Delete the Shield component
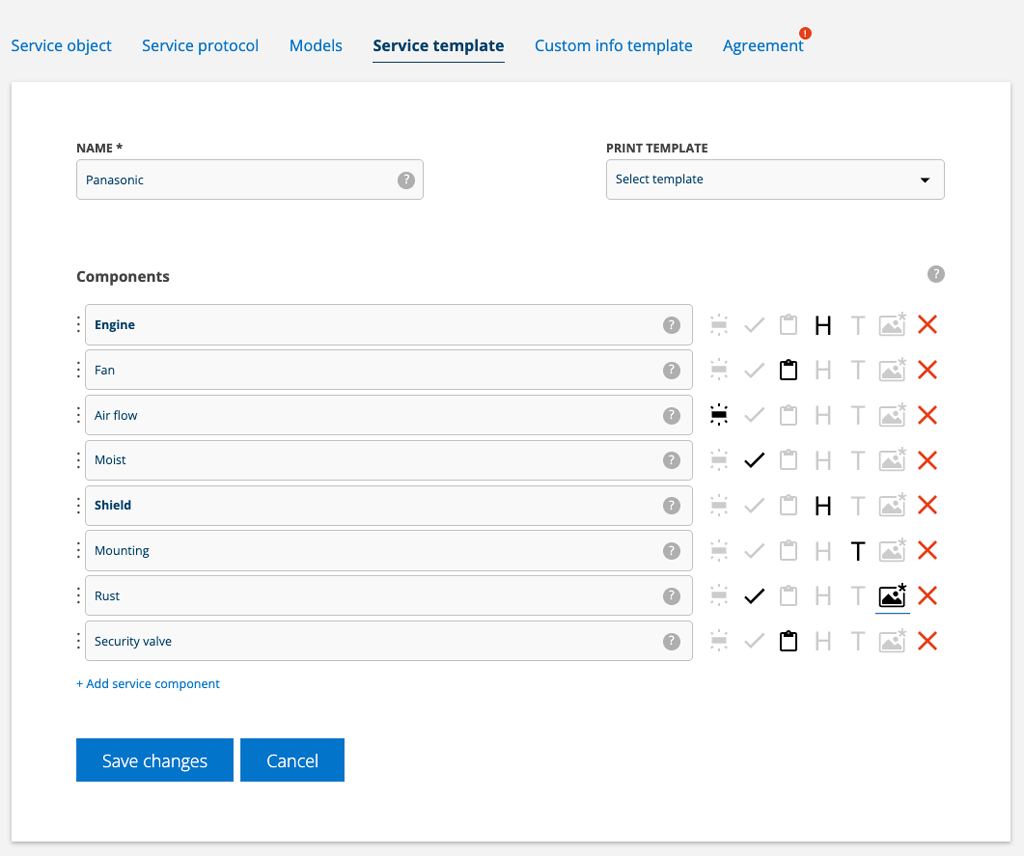The width and height of the screenshot is (1024, 856). point(927,505)
